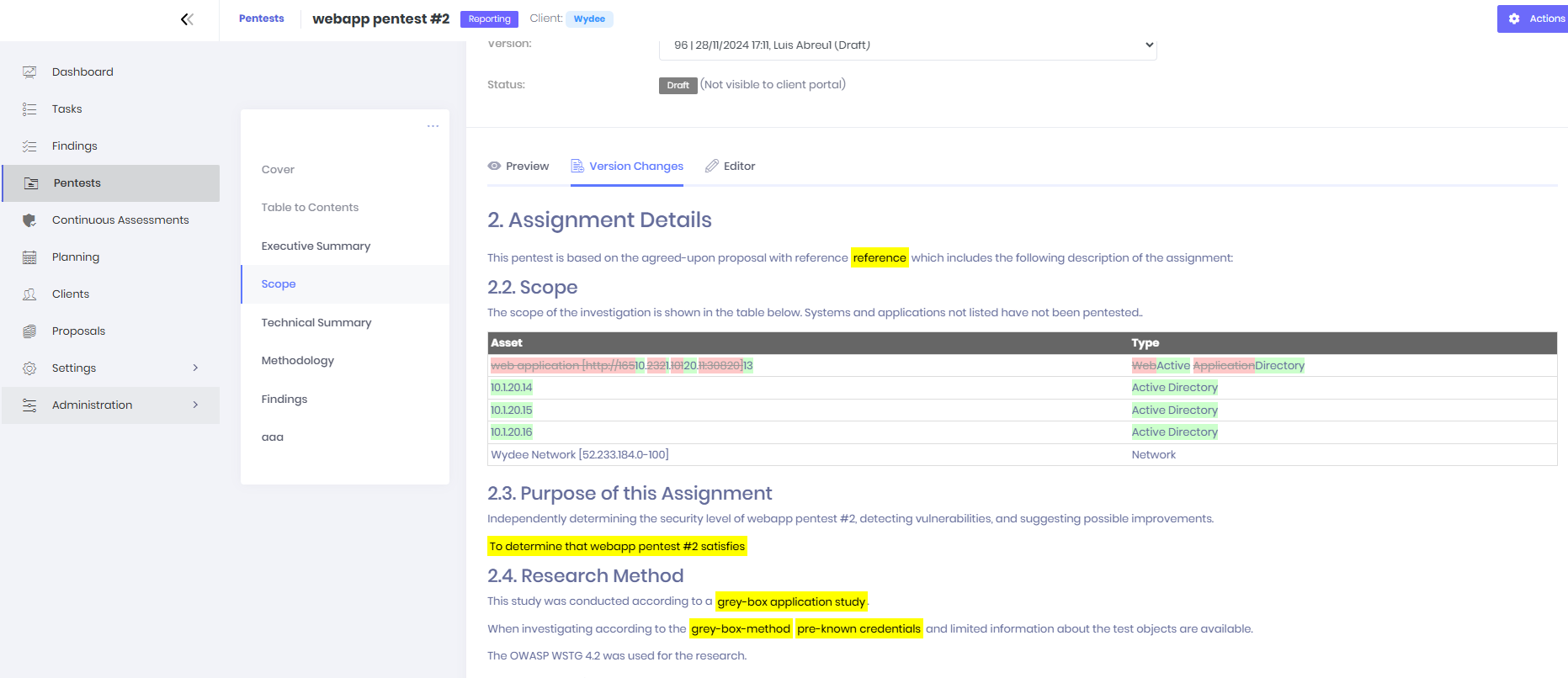1568x678 pixels.
Task: Open the Executive Summary section
Action: point(316,246)
